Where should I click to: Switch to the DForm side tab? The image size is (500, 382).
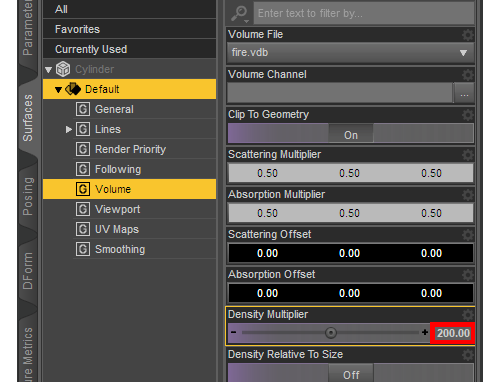pos(28,271)
